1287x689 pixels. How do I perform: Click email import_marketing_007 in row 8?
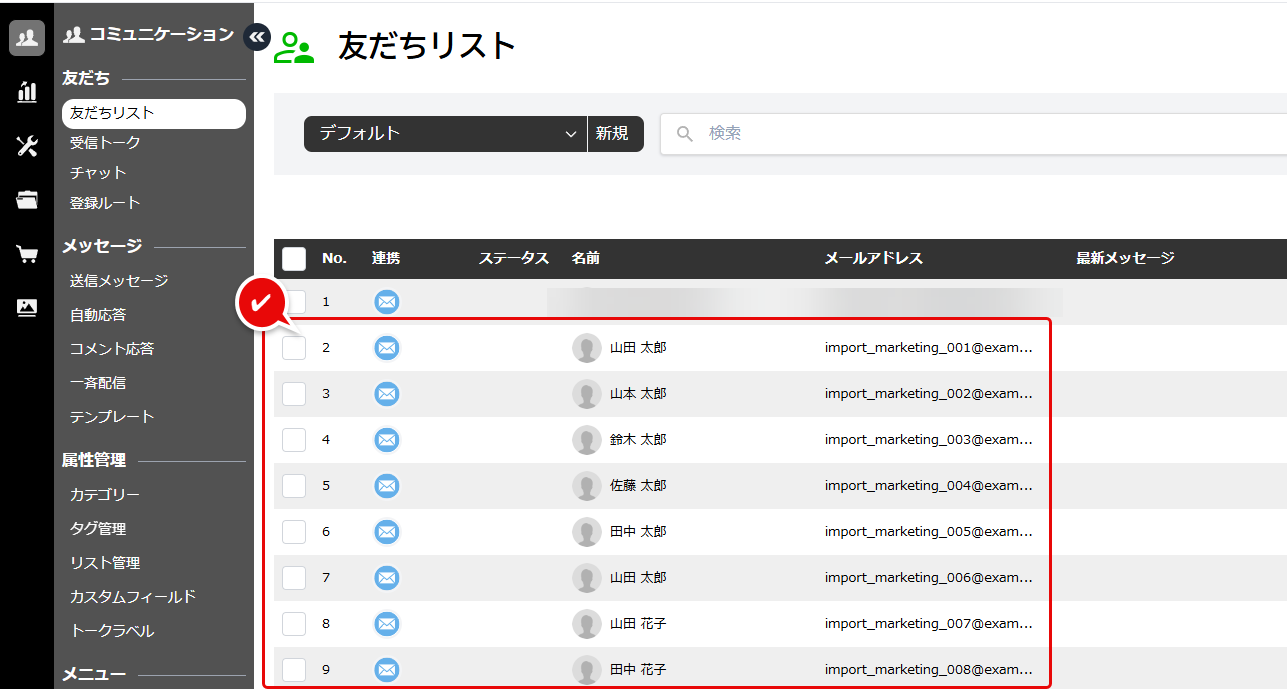pos(928,624)
